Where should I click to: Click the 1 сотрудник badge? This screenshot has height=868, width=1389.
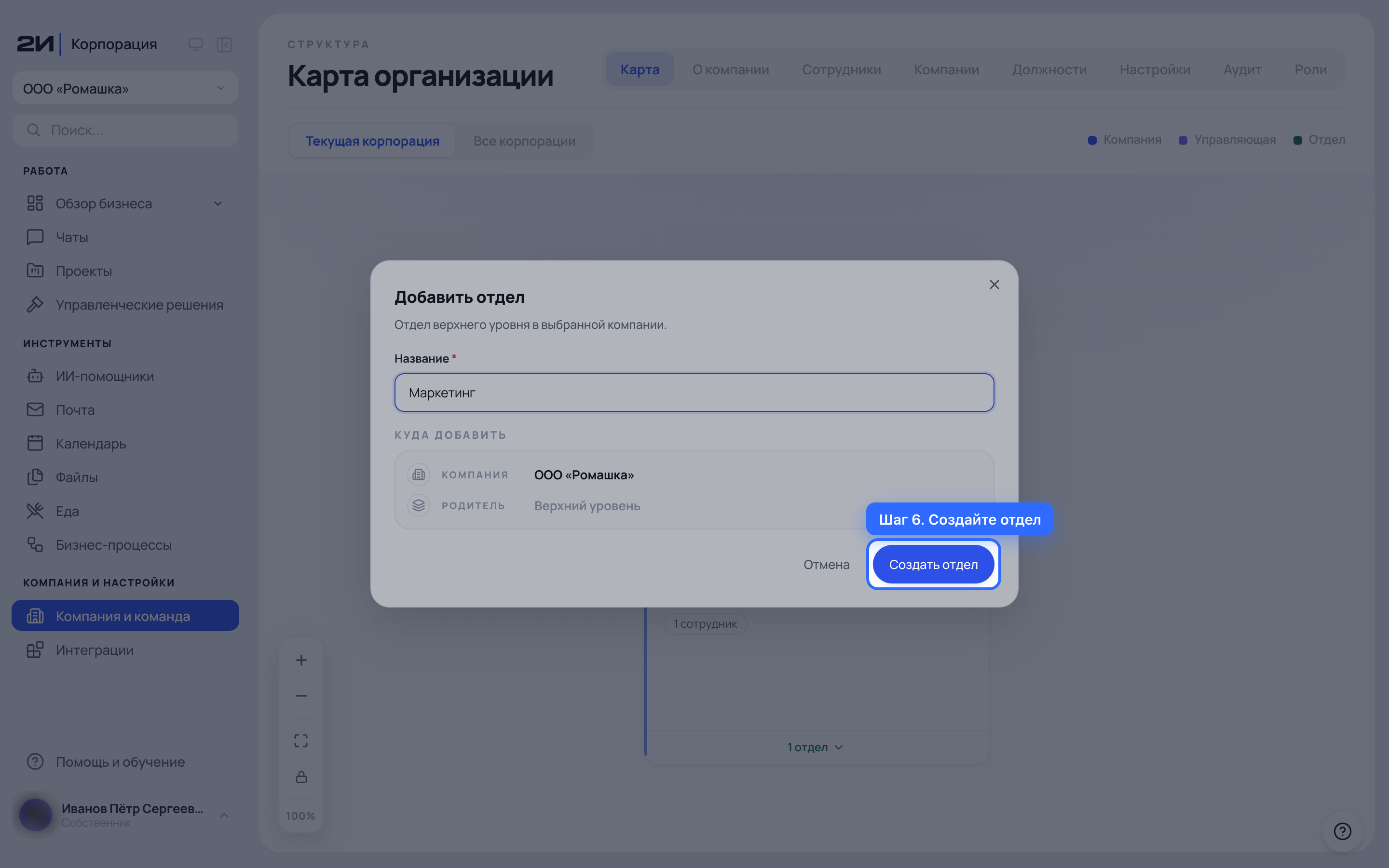point(705,624)
